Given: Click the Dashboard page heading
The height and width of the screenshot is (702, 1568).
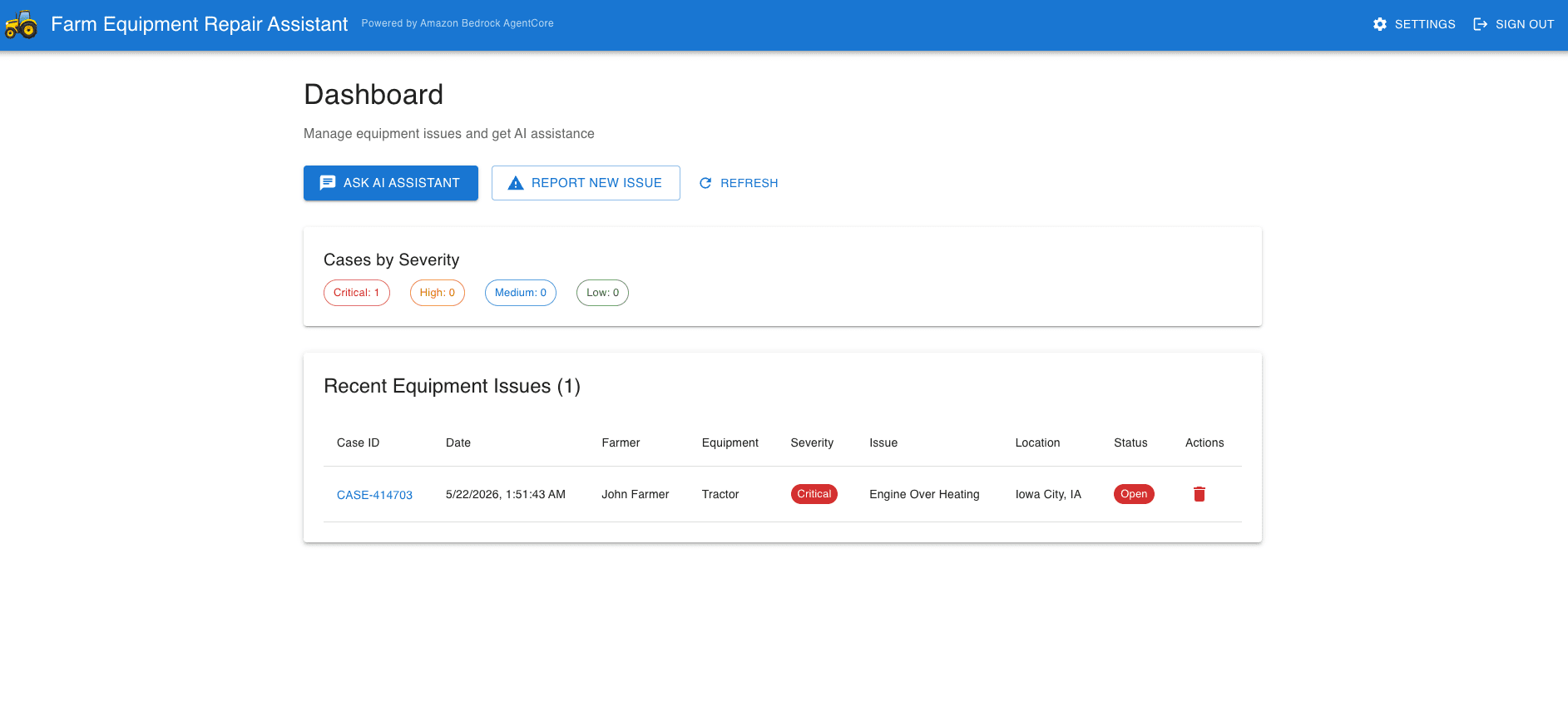Looking at the screenshot, I should pyautogui.click(x=373, y=95).
